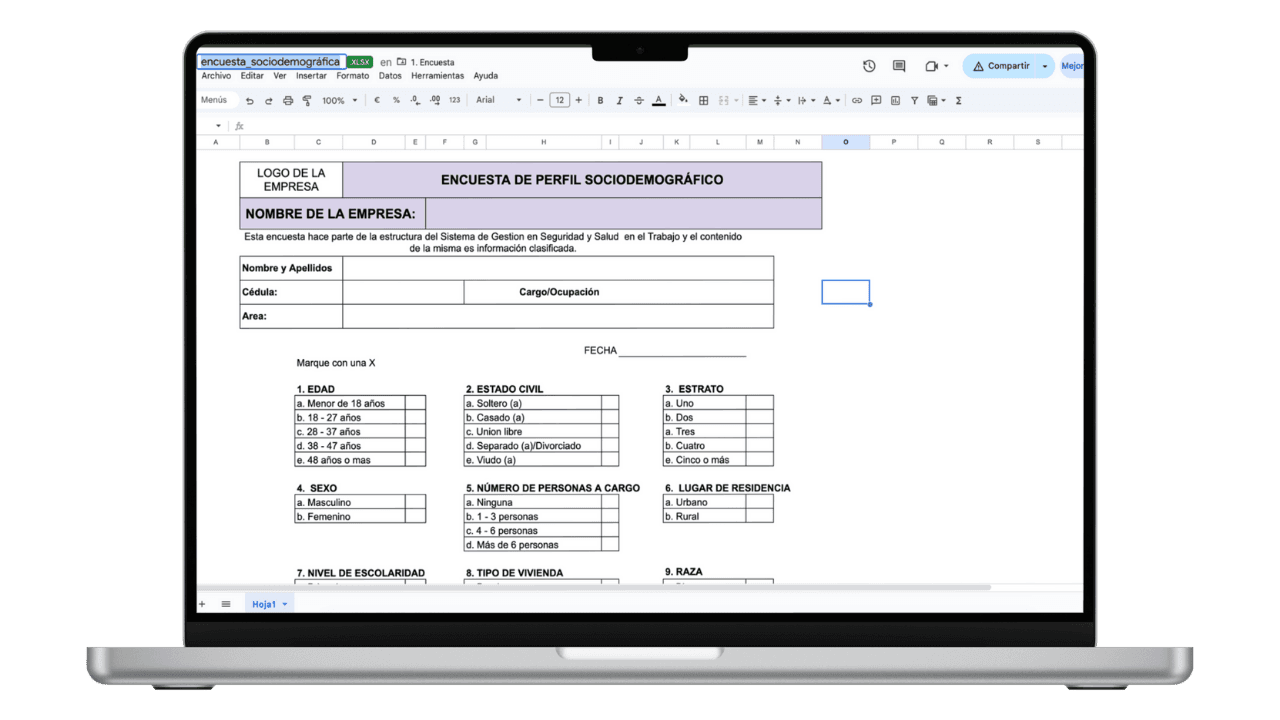Screen dimensions: 1280x720
Task: Open the Print dialog
Action: (x=288, y=100)
